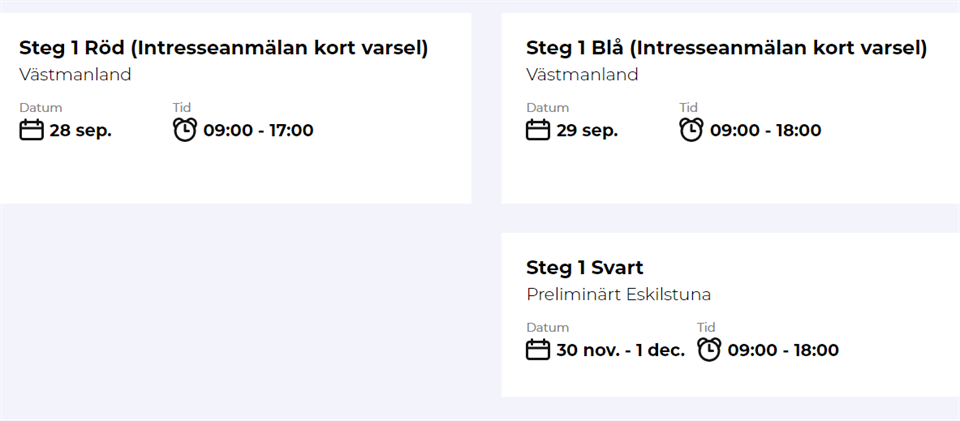Select the 28 sep. date

(x=80, y=131)
